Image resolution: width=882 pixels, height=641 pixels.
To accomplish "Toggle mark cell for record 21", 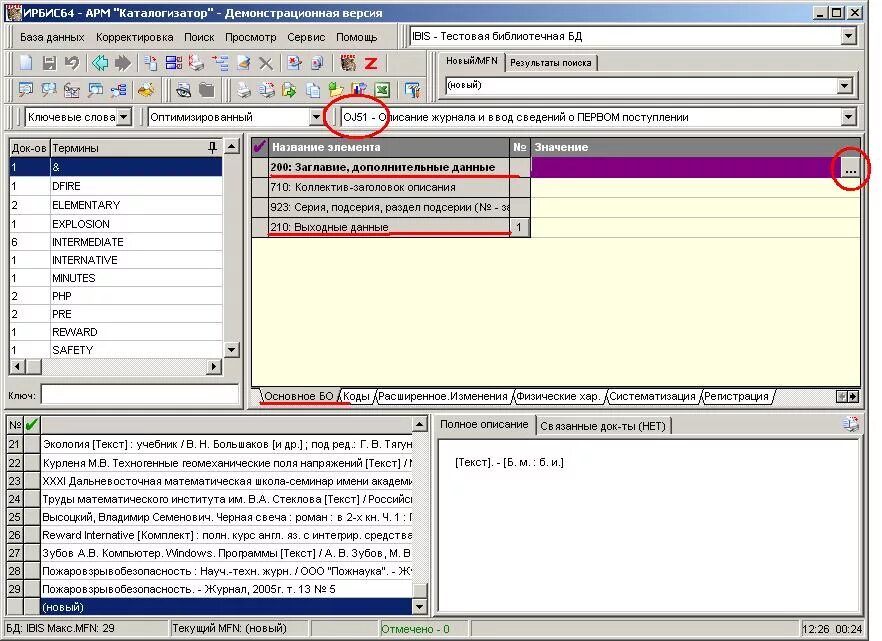I will [x=32, y=444].
